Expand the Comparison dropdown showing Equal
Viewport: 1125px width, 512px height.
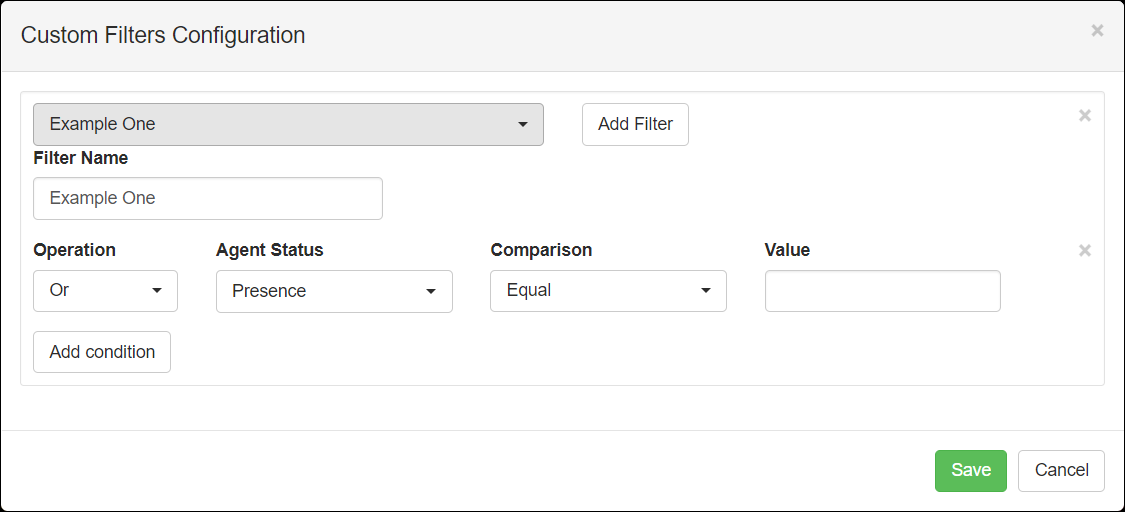tap(608, 291)
